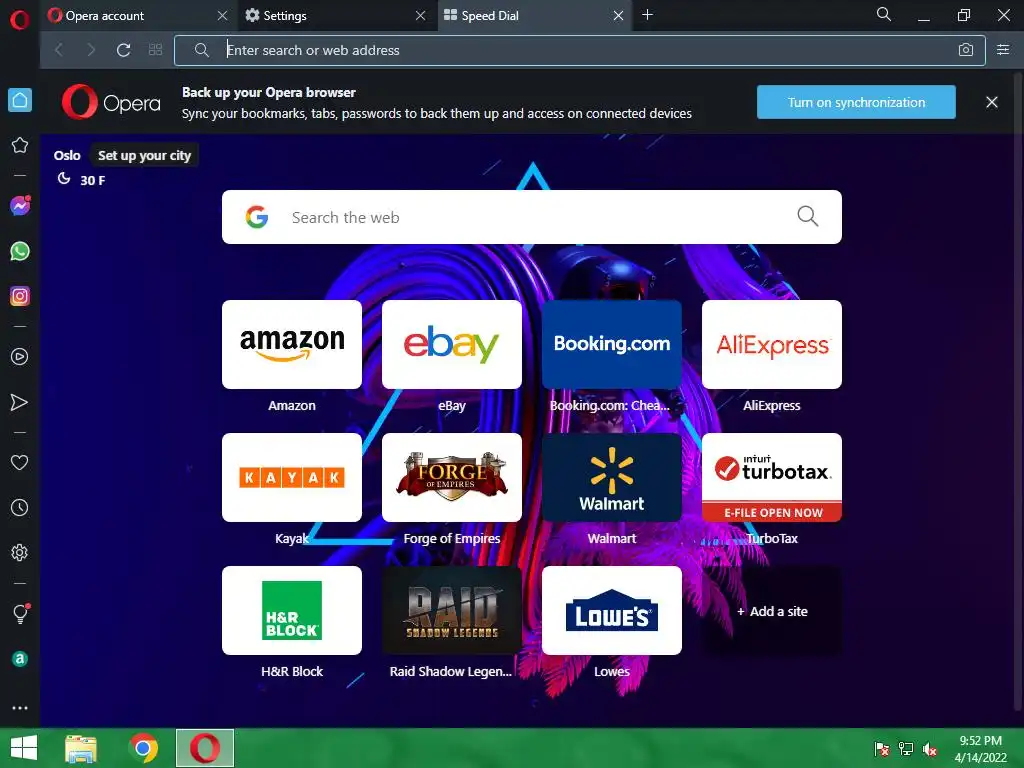Open the Player sidebar icon
The height and width of the screenshot is (768, 1024).
tap(20, 357)
